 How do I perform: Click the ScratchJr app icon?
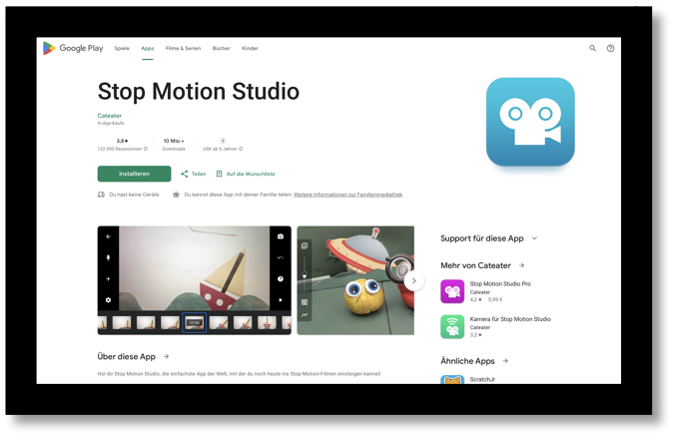tap(452, 380)
